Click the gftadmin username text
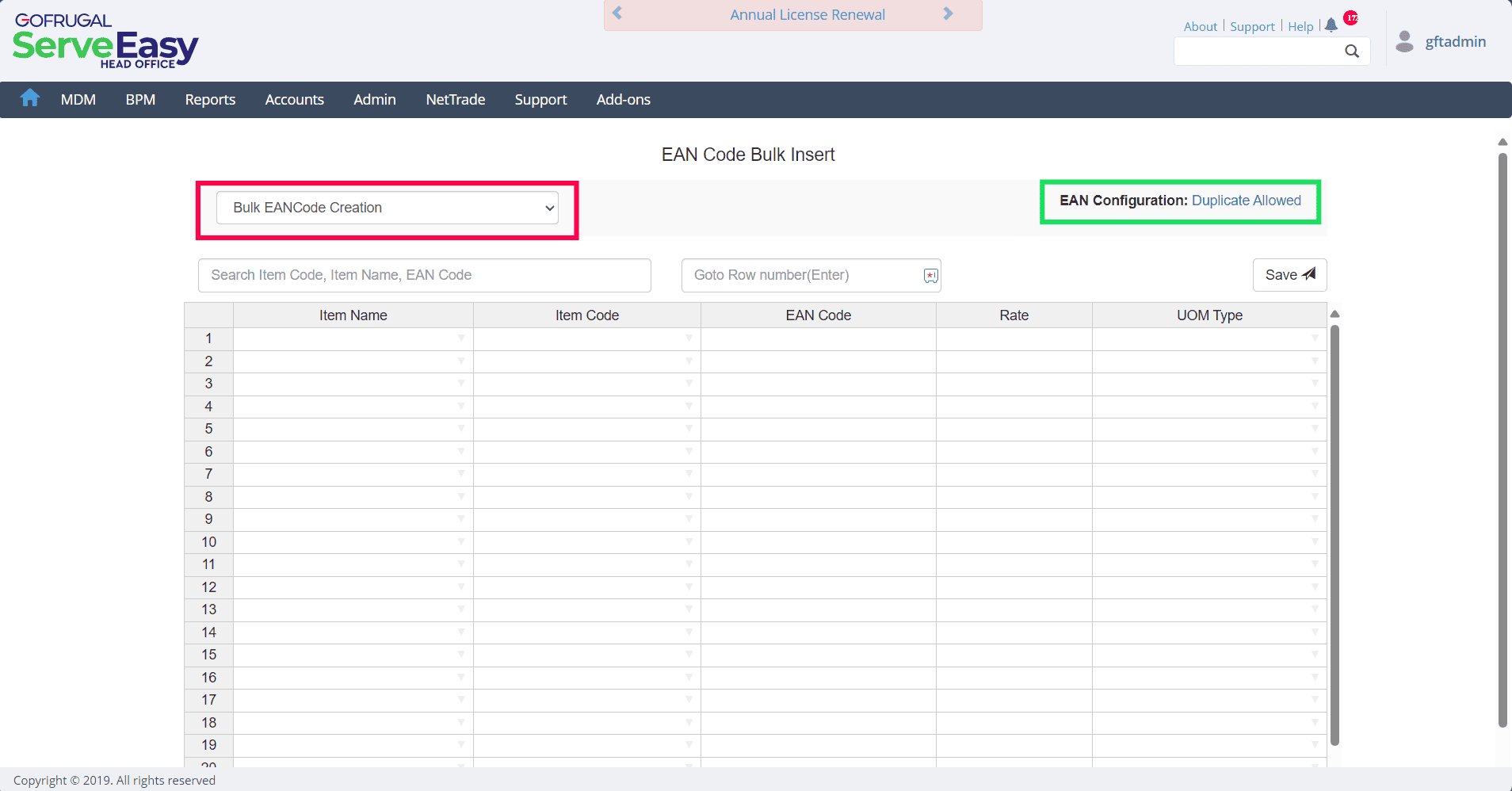1512x791 pixels. tap(1456, 42)
